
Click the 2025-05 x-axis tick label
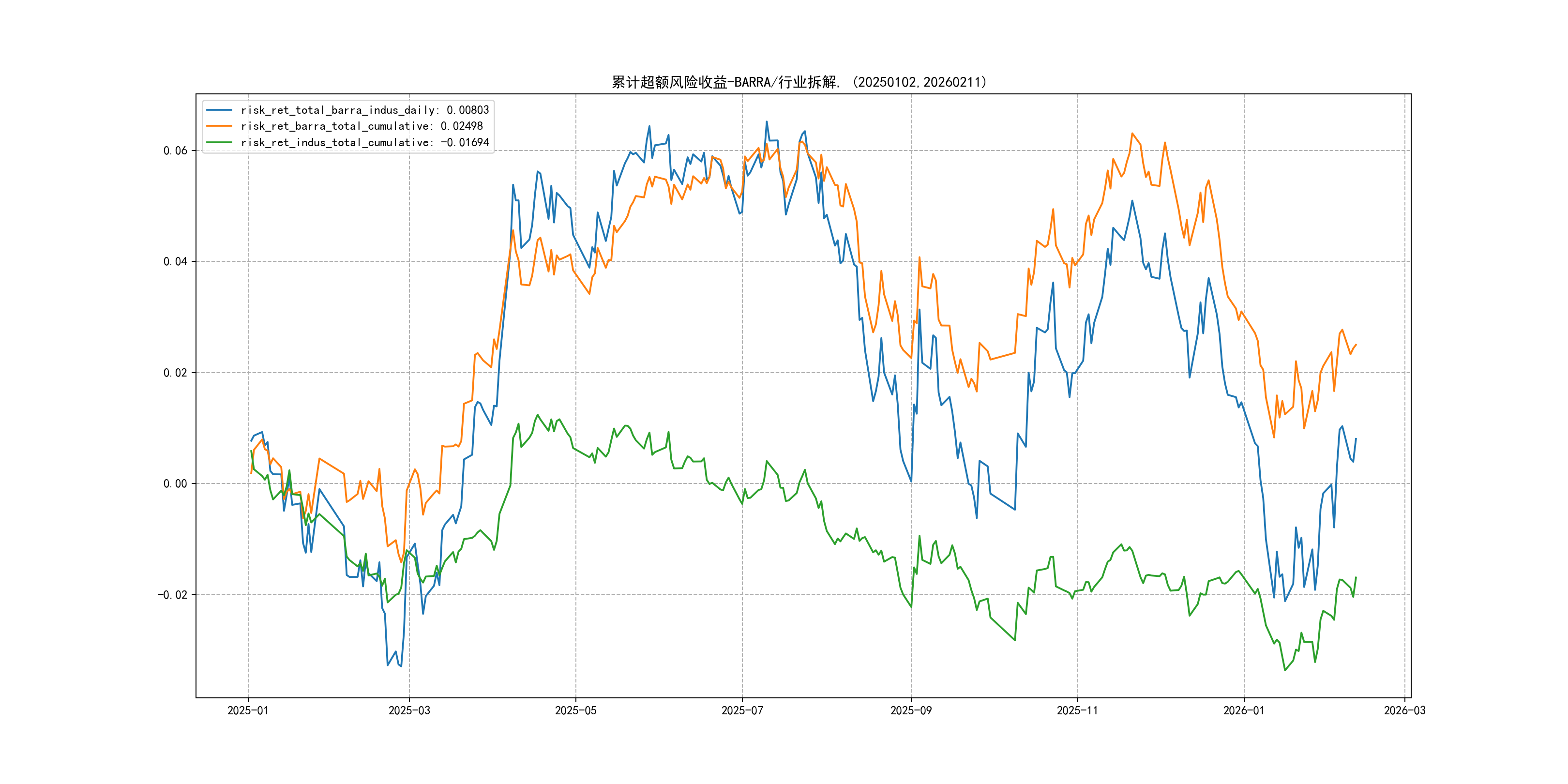coord(575,710)
